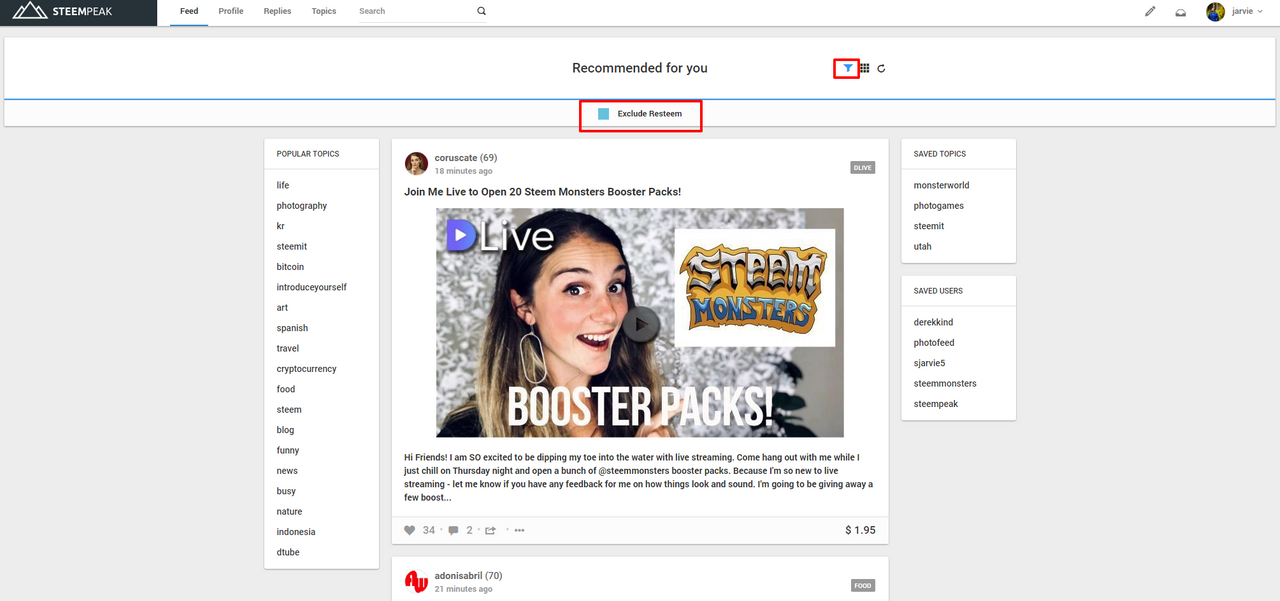Screen dimensions: 1280x601
Task: Select the popular topic 'indonesia'
Action: pos(296,532)
